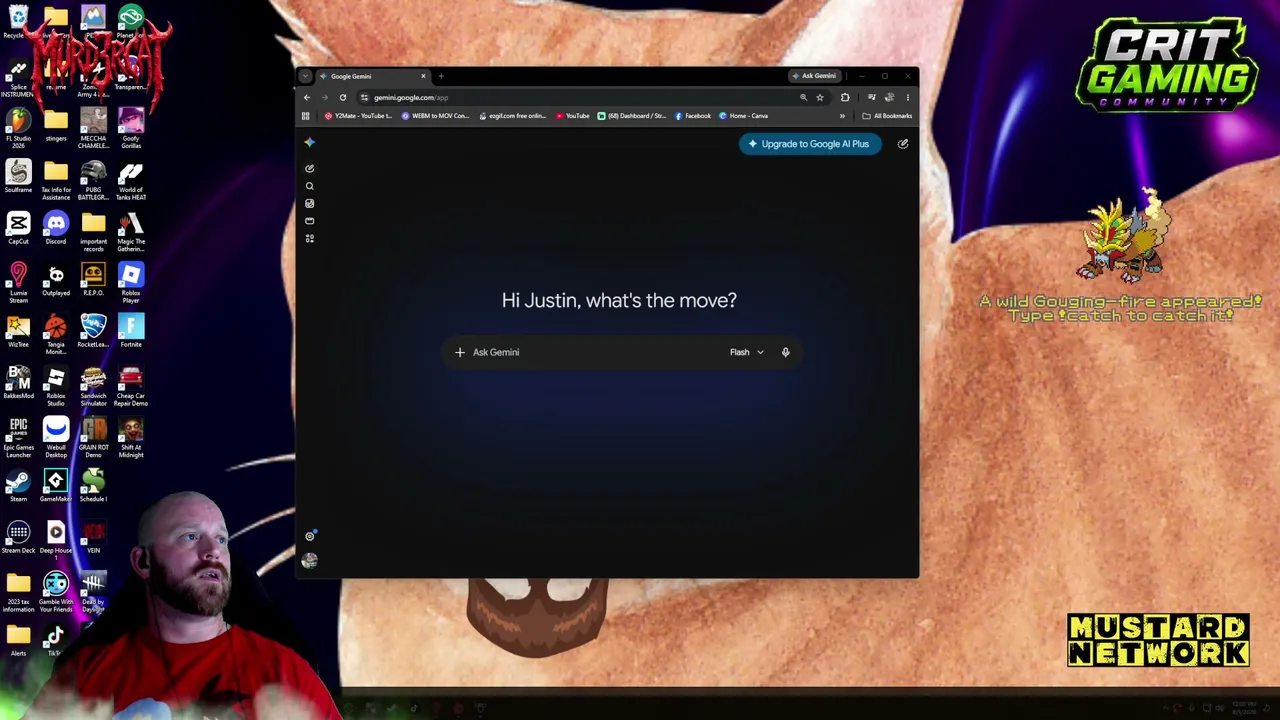
Task: Click the new chat icon beside Upgrade button
Action: [902, 144]
